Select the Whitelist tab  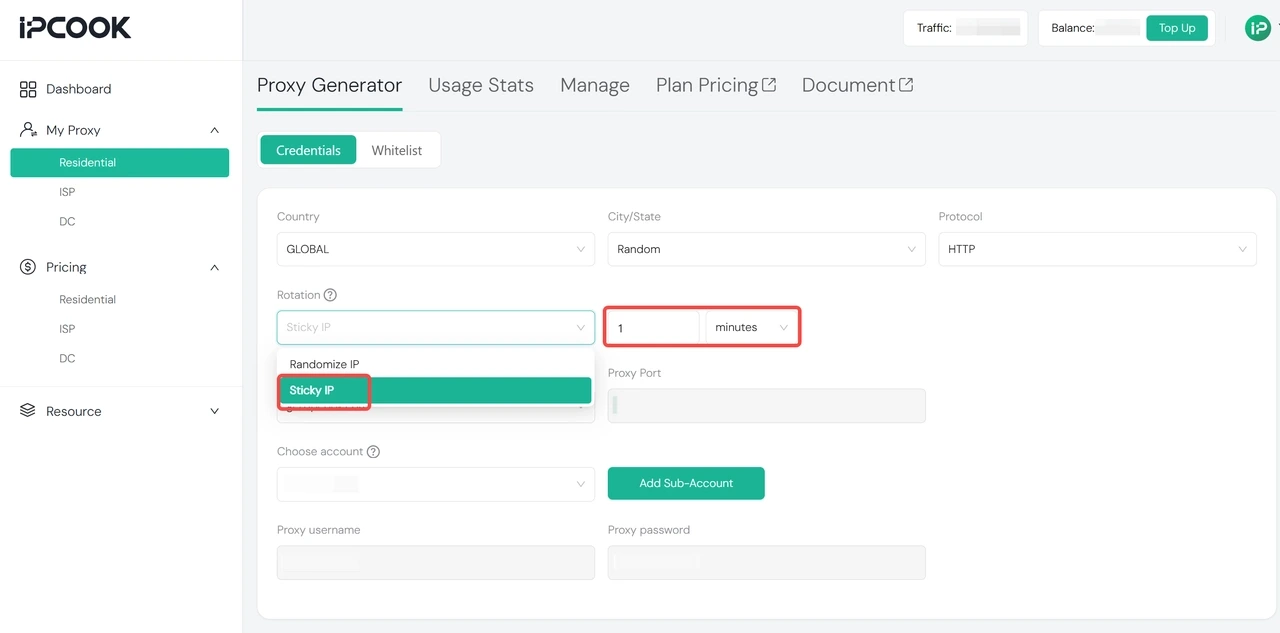(397, 150)
